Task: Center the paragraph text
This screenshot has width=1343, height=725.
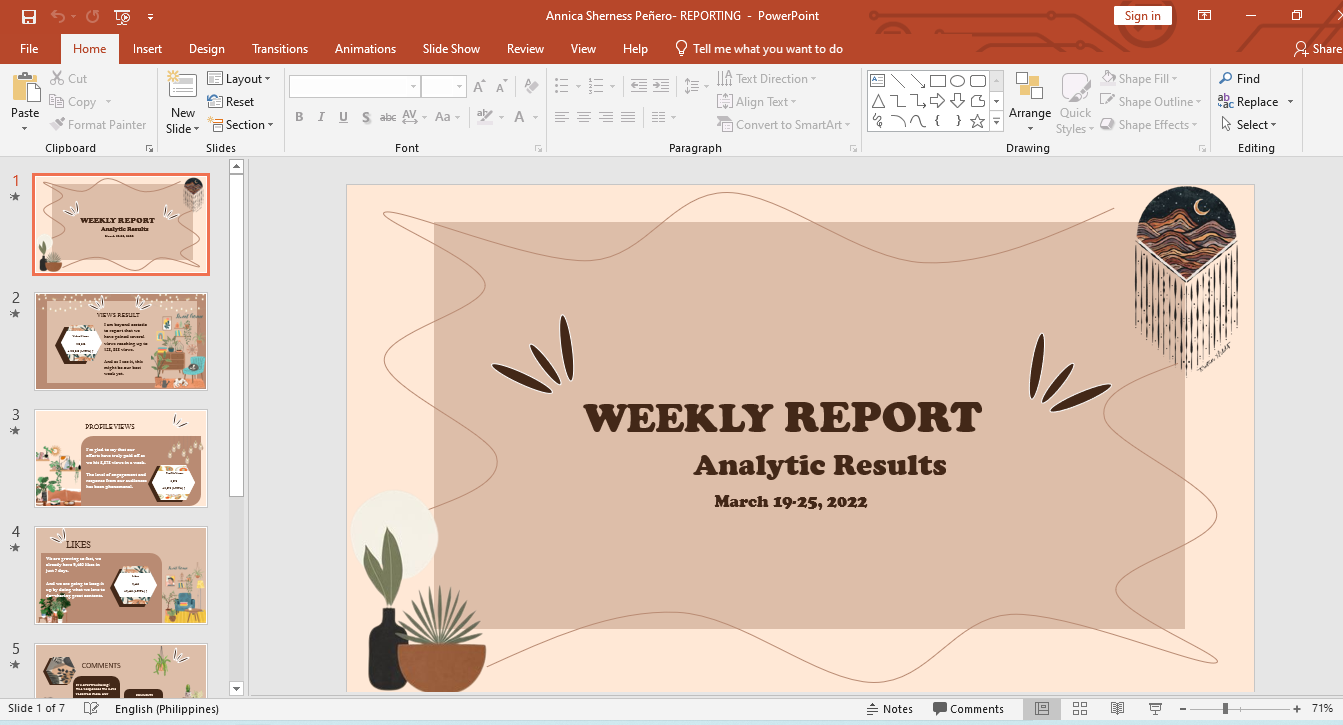Action: click(x=584, y=117)
